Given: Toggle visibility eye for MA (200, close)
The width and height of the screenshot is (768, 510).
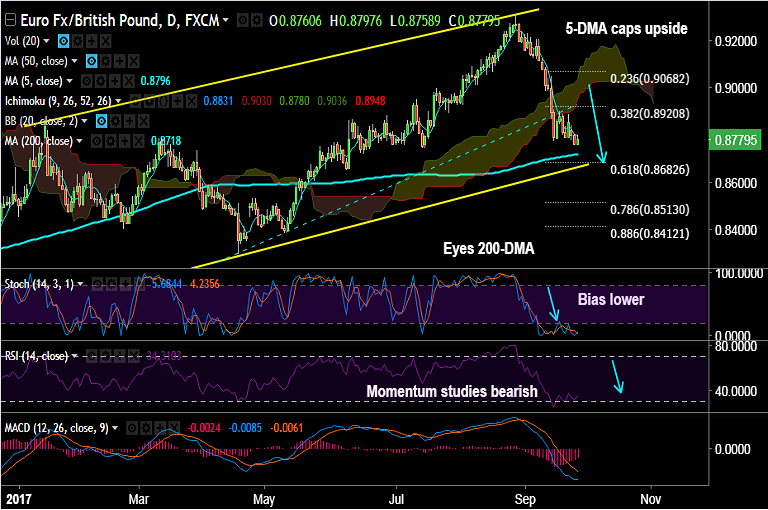Looking at the screenshot, I should 96,142.
